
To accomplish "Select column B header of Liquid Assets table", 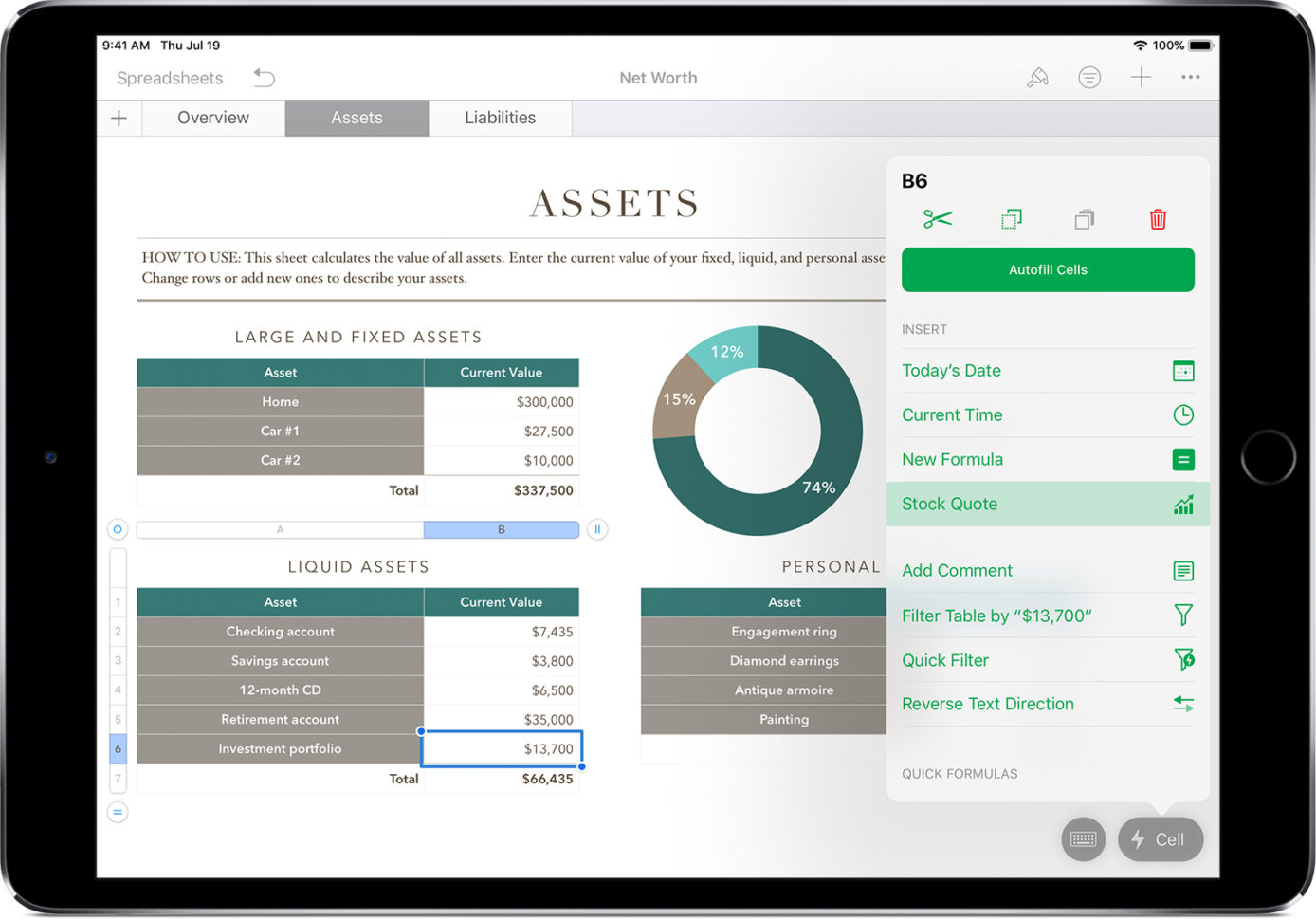I will (x=502, y=528).
